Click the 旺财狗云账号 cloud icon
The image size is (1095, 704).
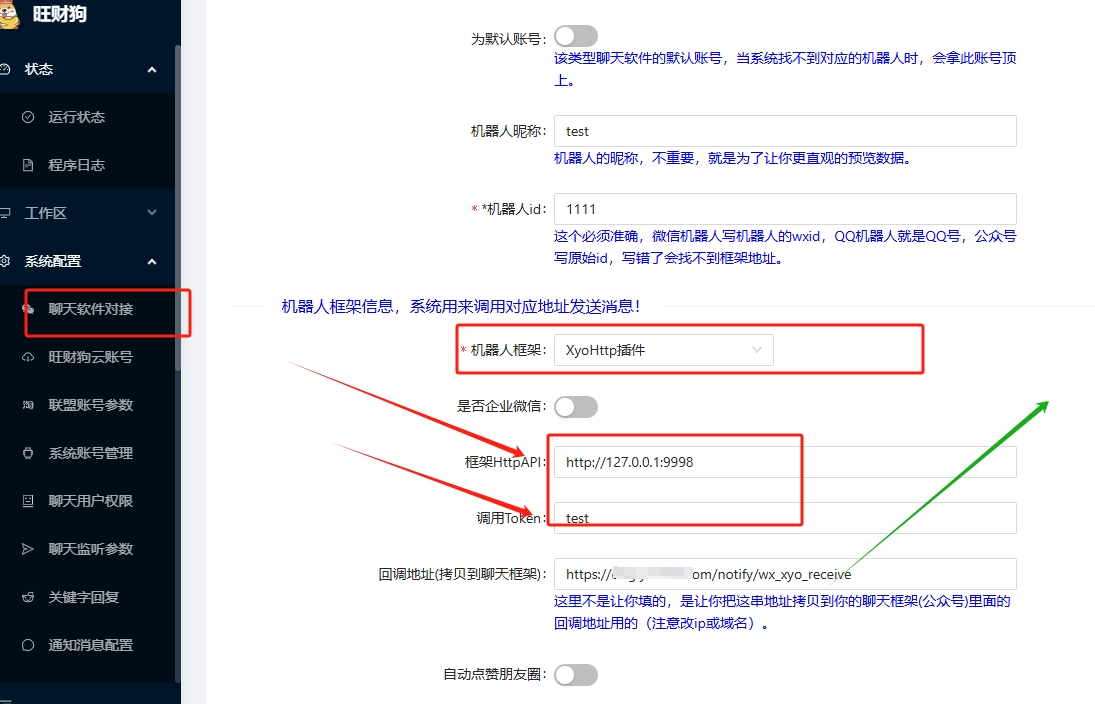coord(28,357)
